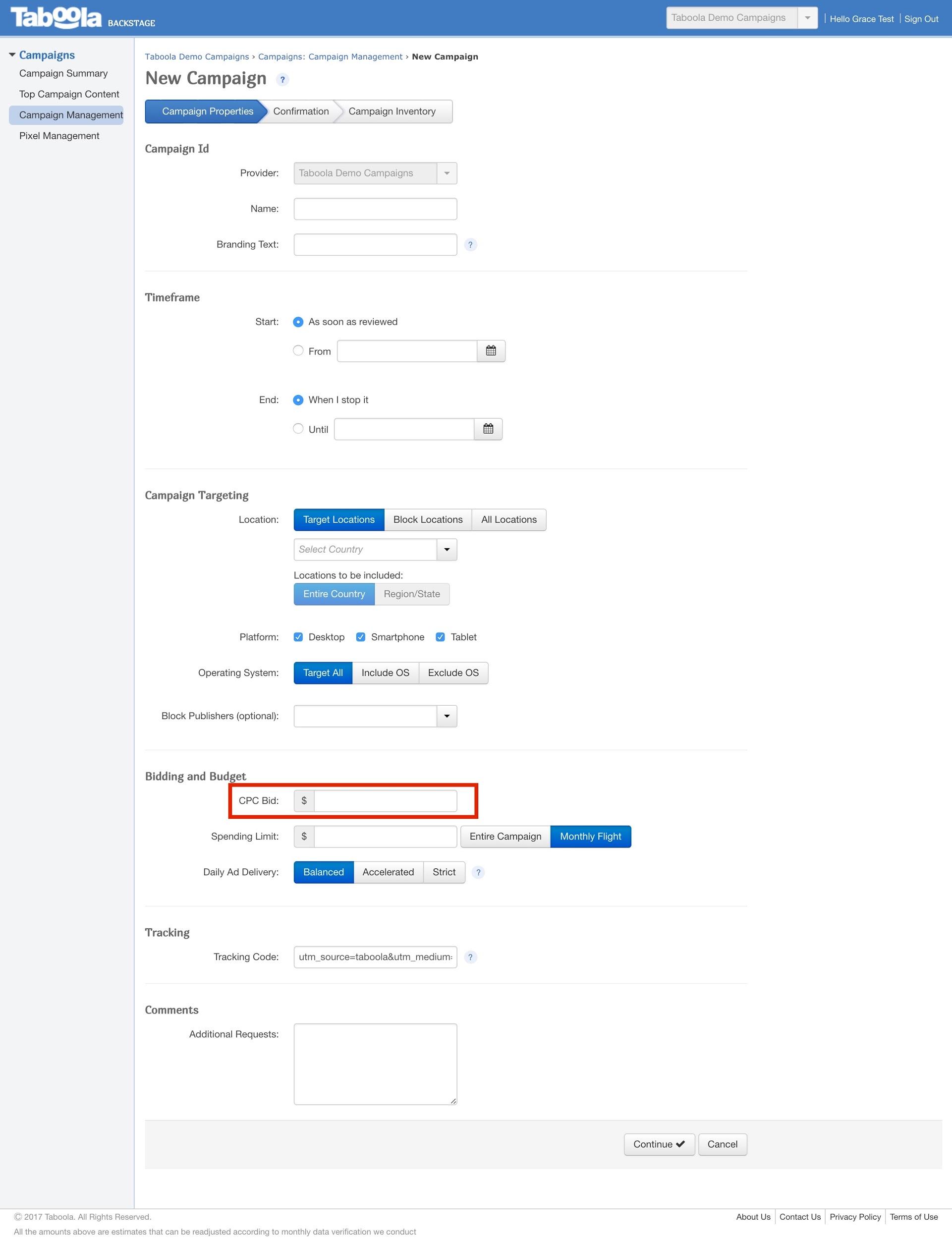952x1239 pixels.
Task: Open calendar picker for From start date
Action: coord(491,351)
